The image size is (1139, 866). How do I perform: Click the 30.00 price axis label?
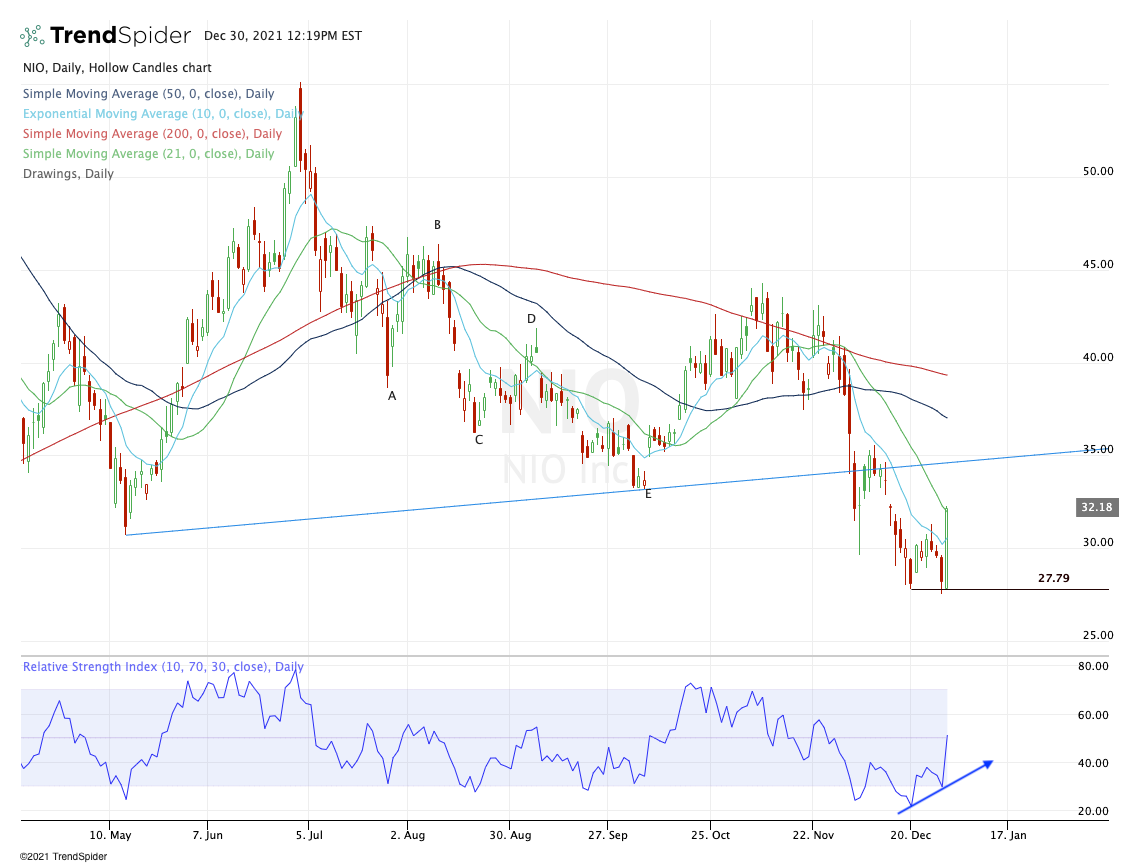(x=1098, y=542)
